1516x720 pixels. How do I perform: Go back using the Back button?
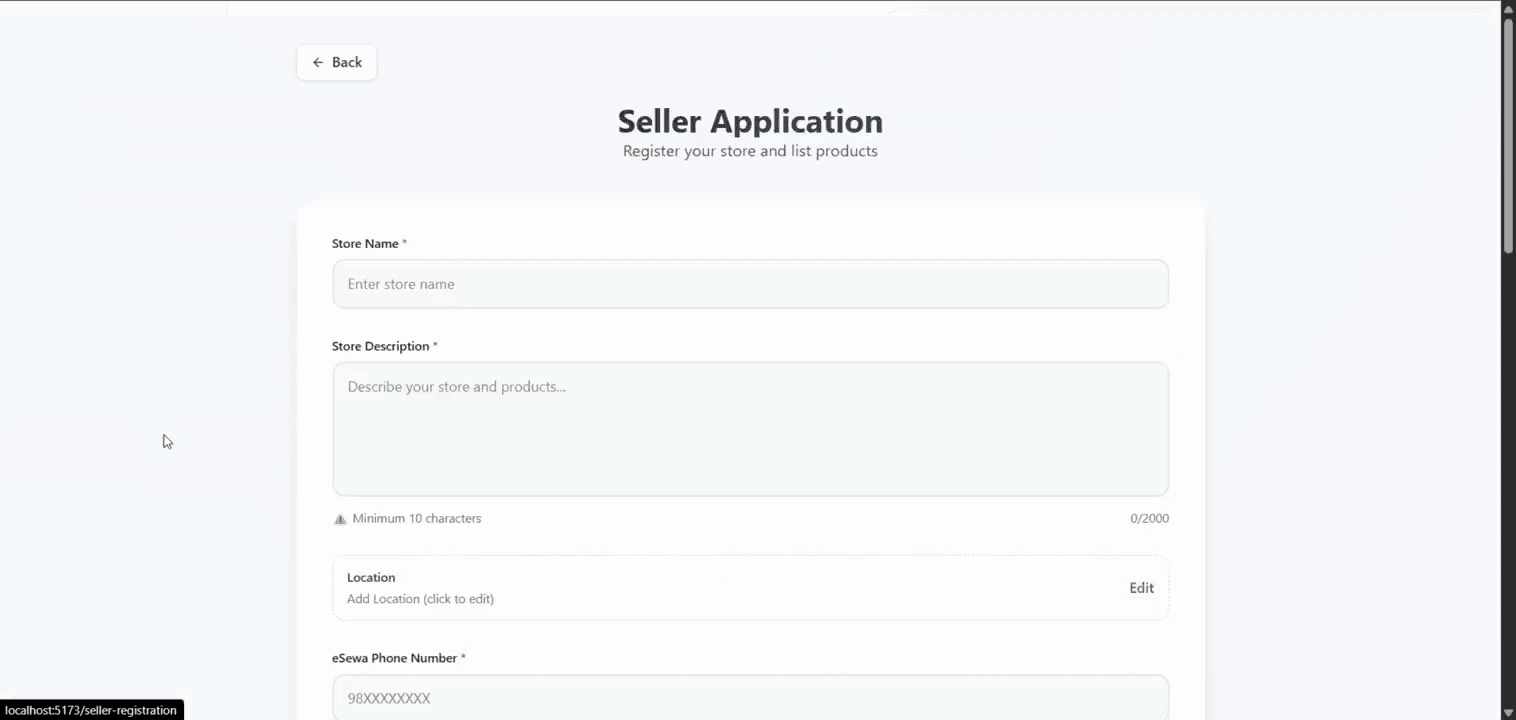(336, 62)
